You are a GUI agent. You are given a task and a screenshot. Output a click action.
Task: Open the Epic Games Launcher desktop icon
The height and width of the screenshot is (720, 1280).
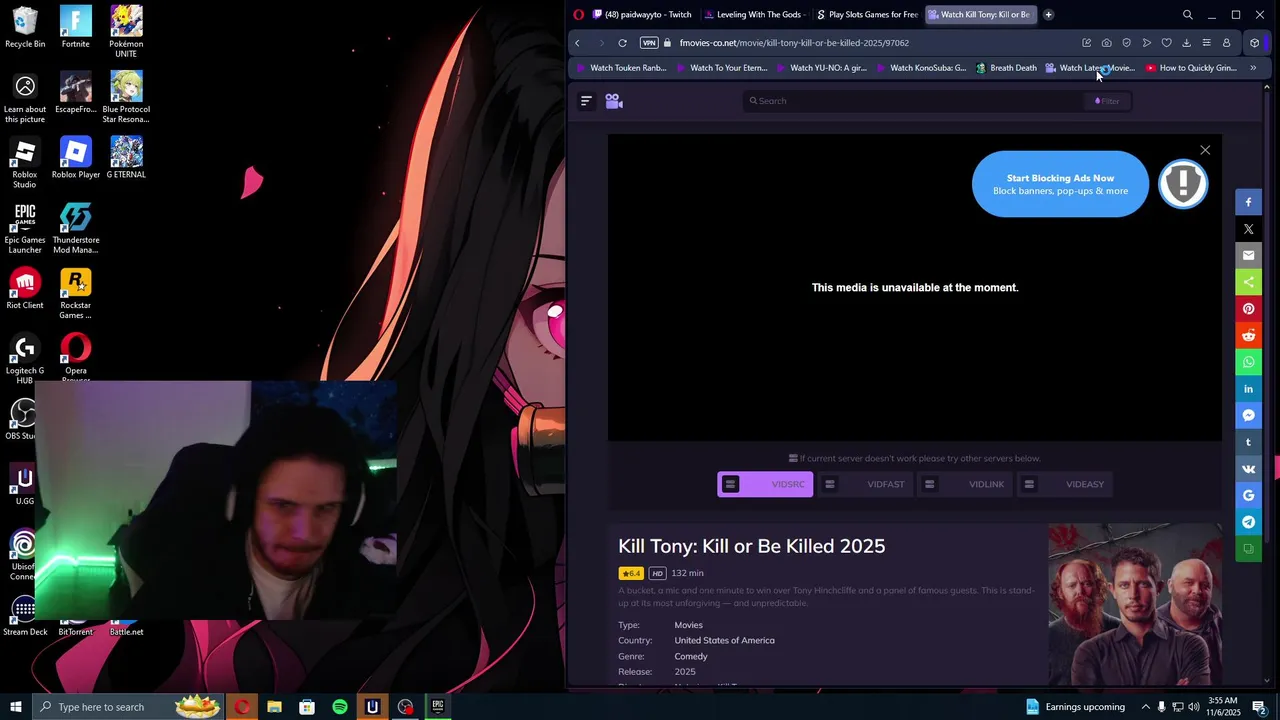coord(25,229)
